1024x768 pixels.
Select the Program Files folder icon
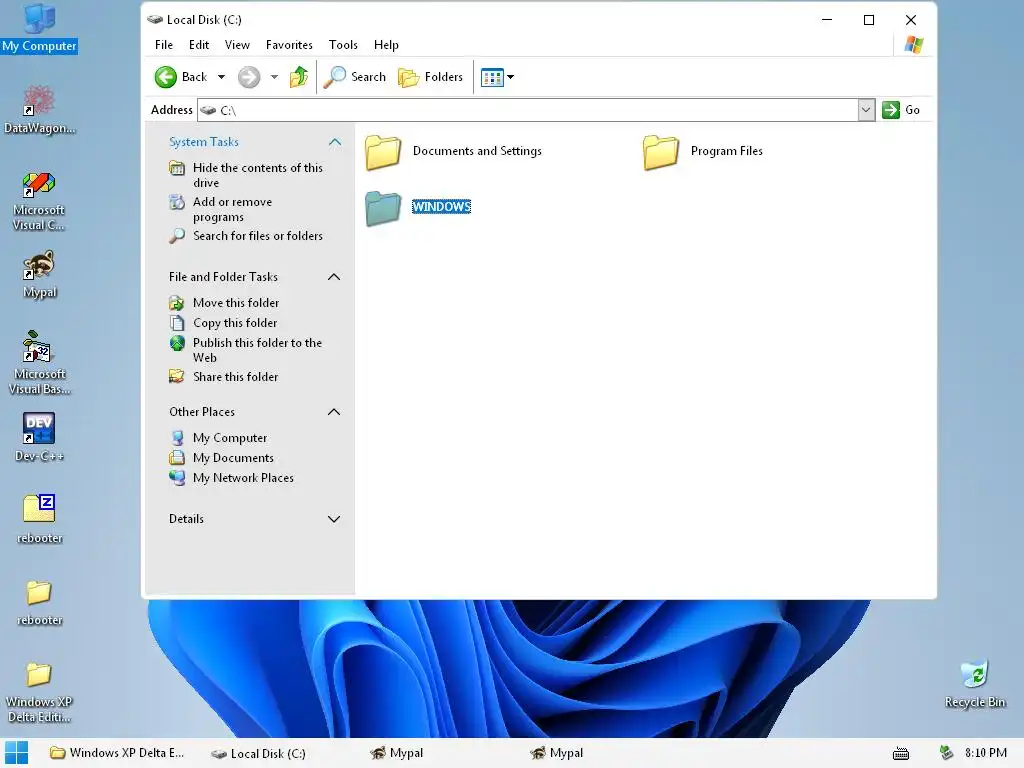661,152
